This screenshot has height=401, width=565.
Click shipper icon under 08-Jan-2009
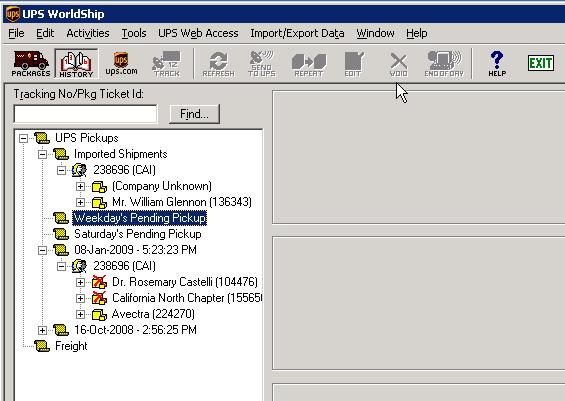tap(79, 266)
